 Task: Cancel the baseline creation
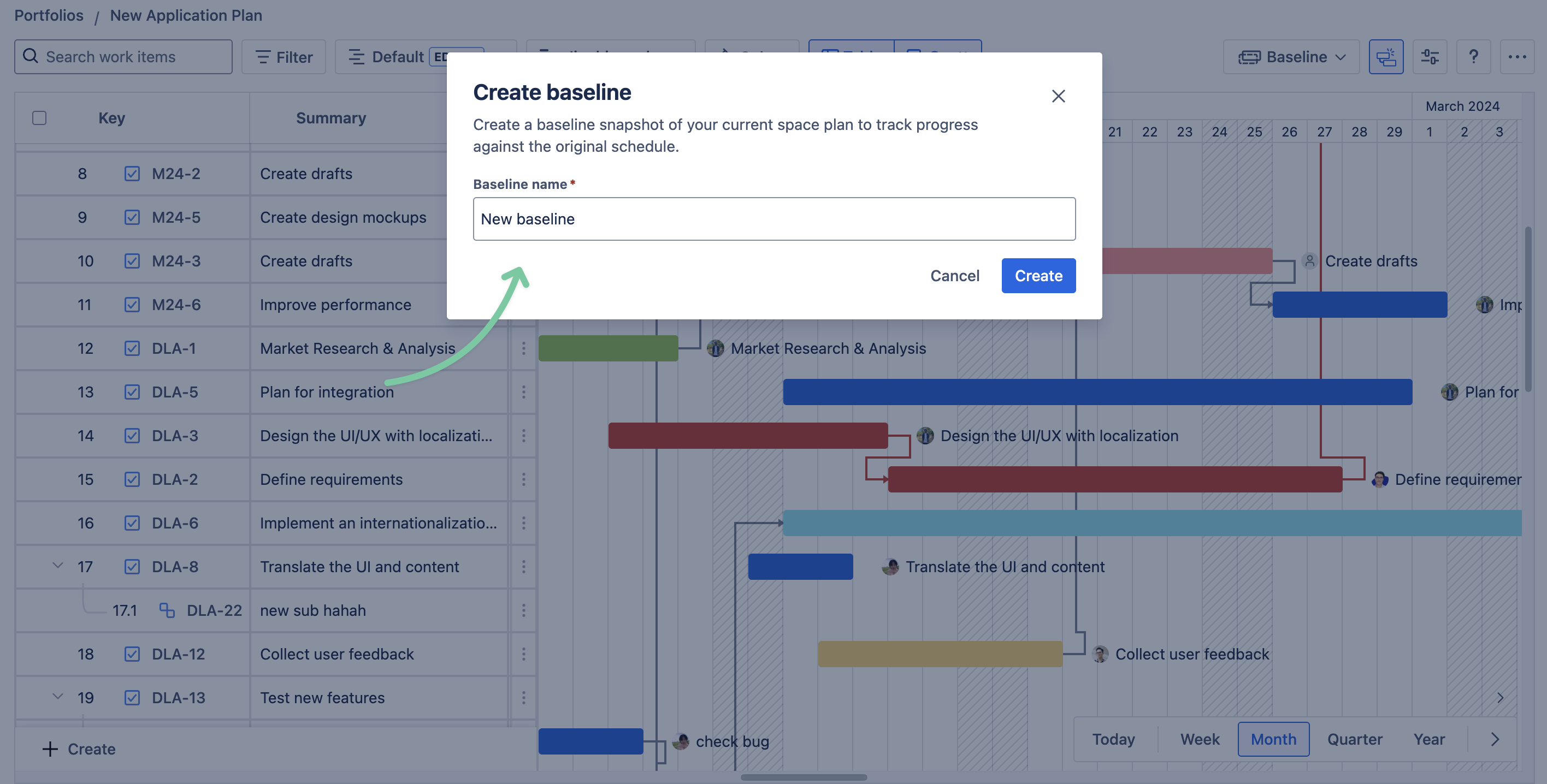[x=954, y=276]
